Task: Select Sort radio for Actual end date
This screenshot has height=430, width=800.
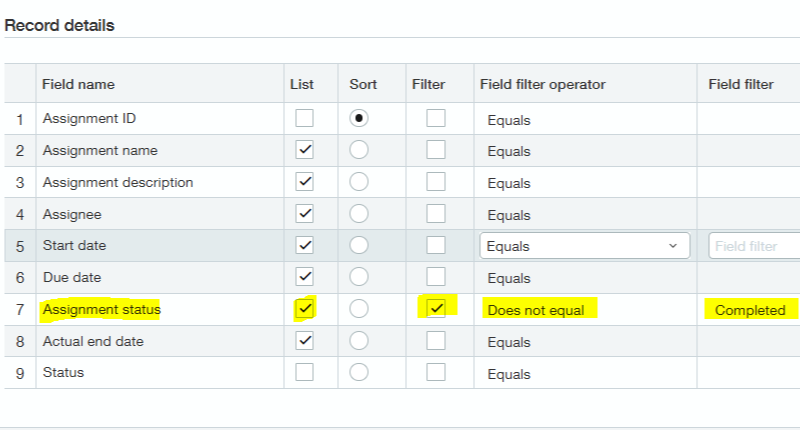Action: [x=359, y=341]
